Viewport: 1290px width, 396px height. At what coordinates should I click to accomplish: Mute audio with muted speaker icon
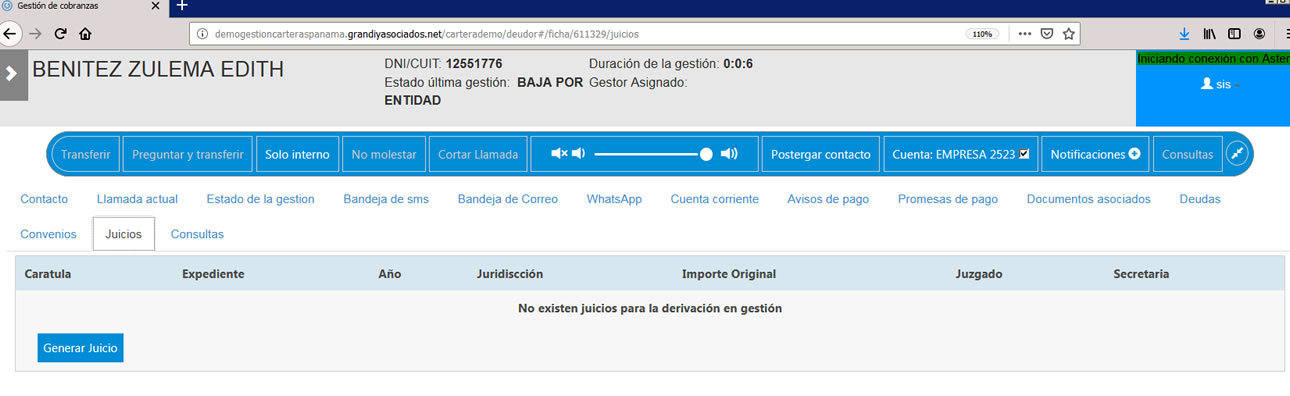point(559,154)
